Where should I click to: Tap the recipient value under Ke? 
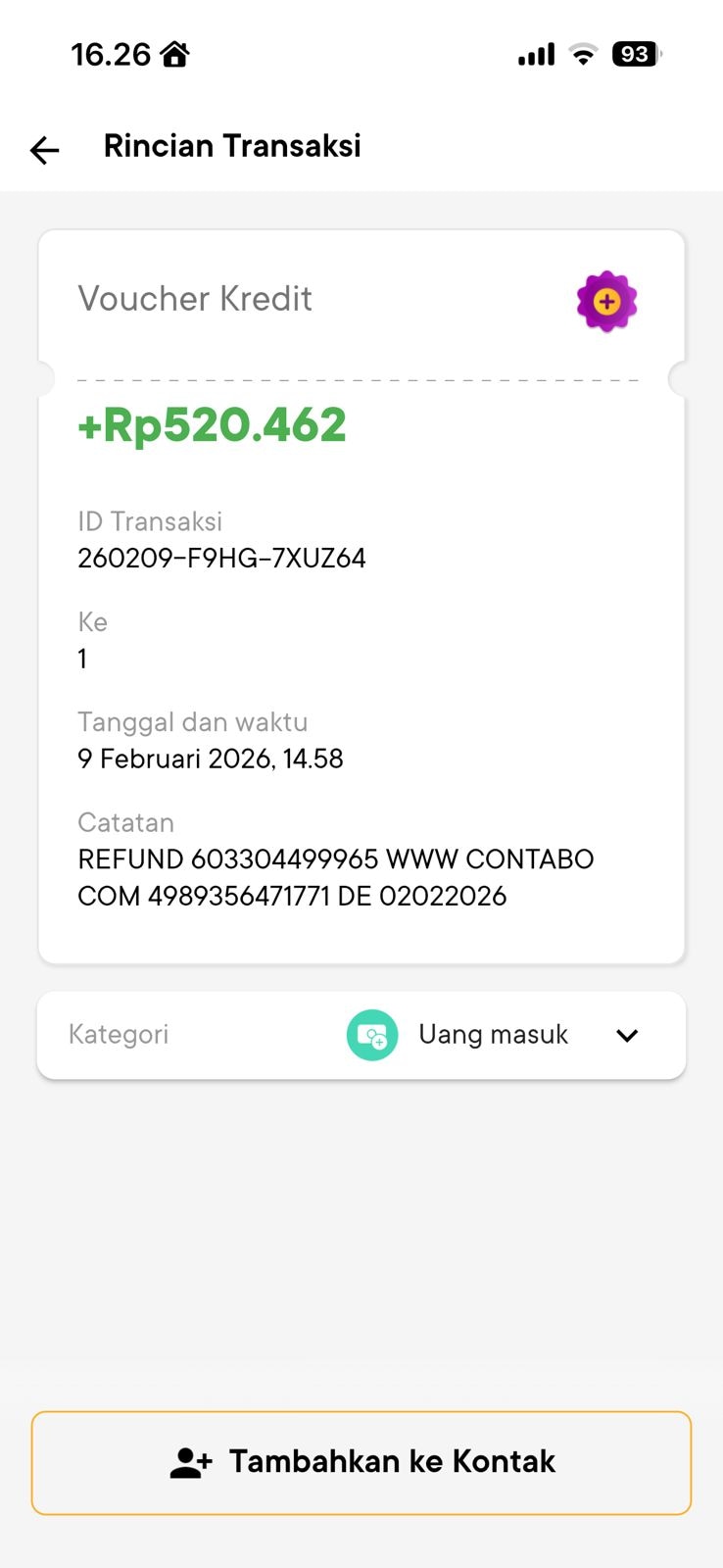pyautogui.click(x=83, y=659)
